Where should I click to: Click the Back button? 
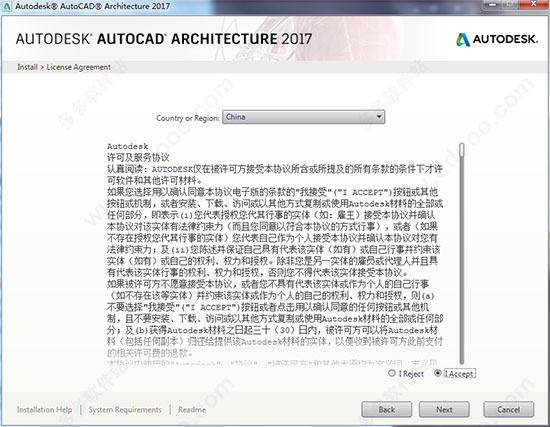[x=387, y=409]
